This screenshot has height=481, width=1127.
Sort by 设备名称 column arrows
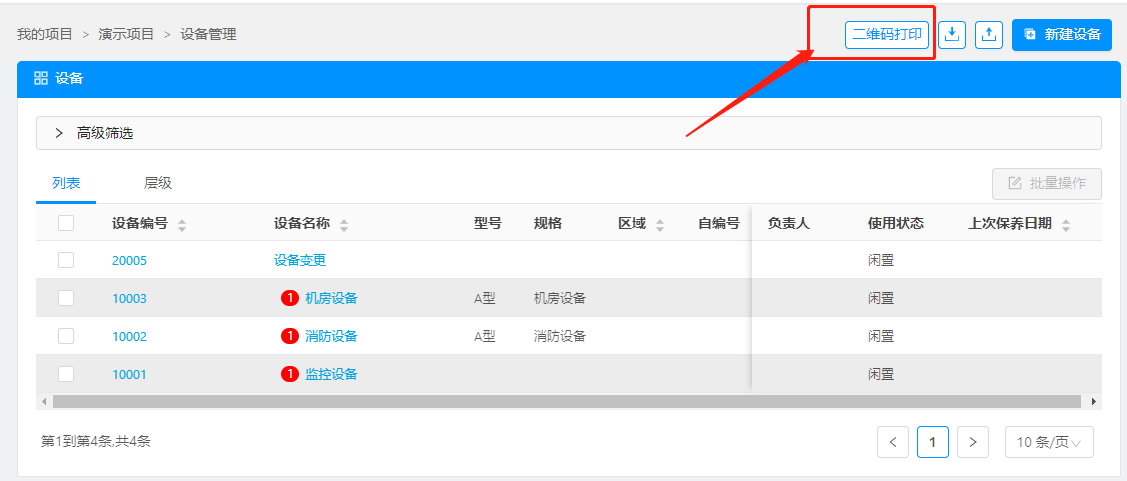pos(344,224)
